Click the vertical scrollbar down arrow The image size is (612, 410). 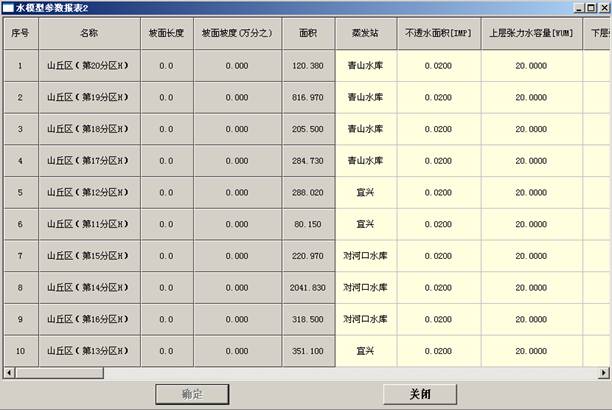point(604,361)
